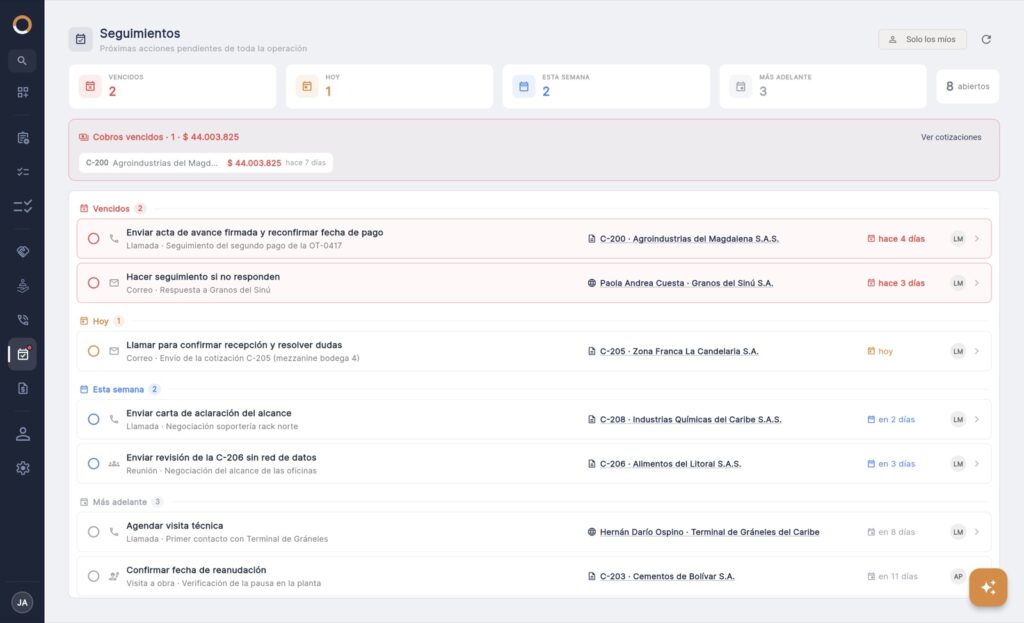Complete 'Llamar para confirmar recepción' task circle
The height and width of the screenshot is (623, 1024).
[x=93, y=351]
